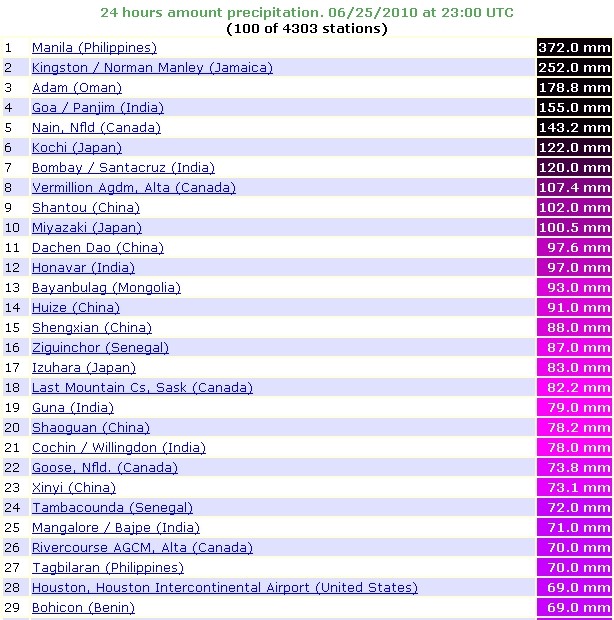Select the 178.8 mm value
The image size is (614, 620).
pyautogui.click(x=574, y=88)
